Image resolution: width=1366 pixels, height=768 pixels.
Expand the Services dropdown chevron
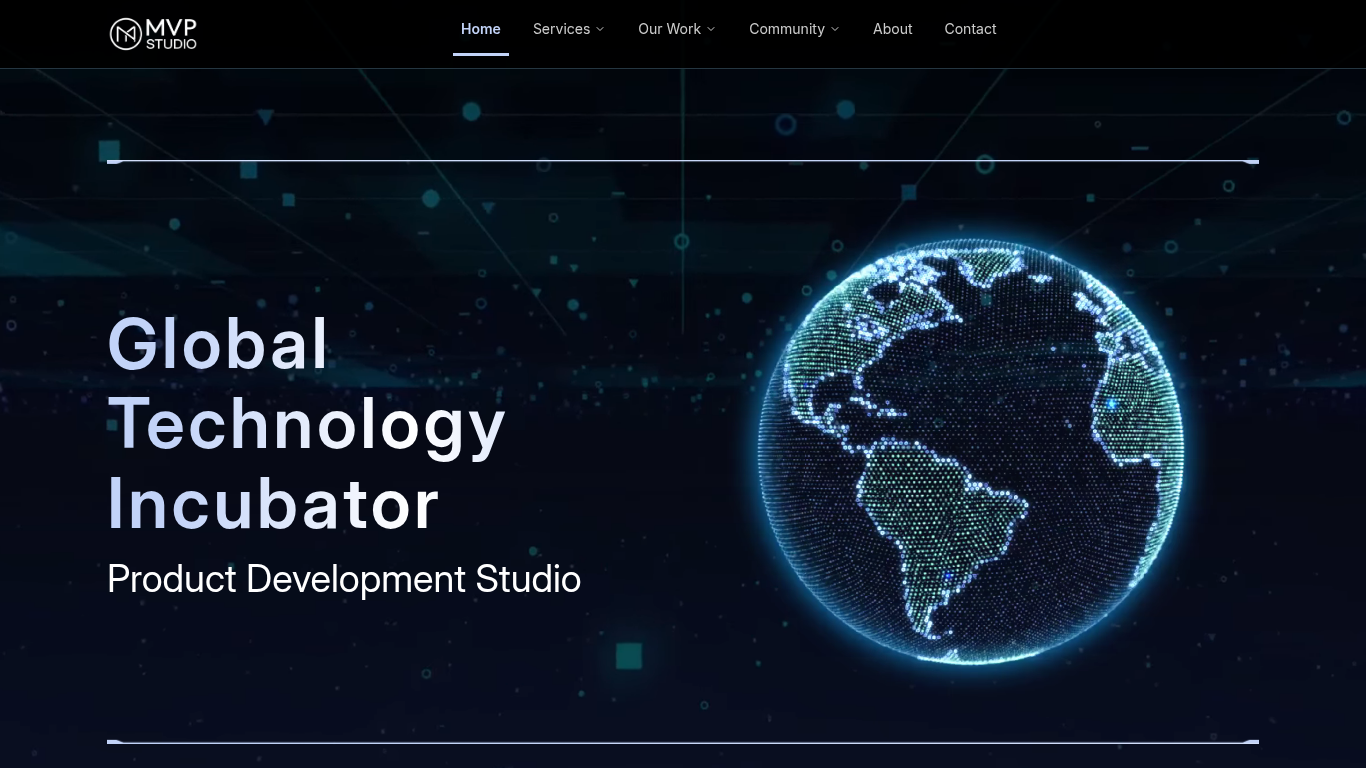tap(600, 30)
